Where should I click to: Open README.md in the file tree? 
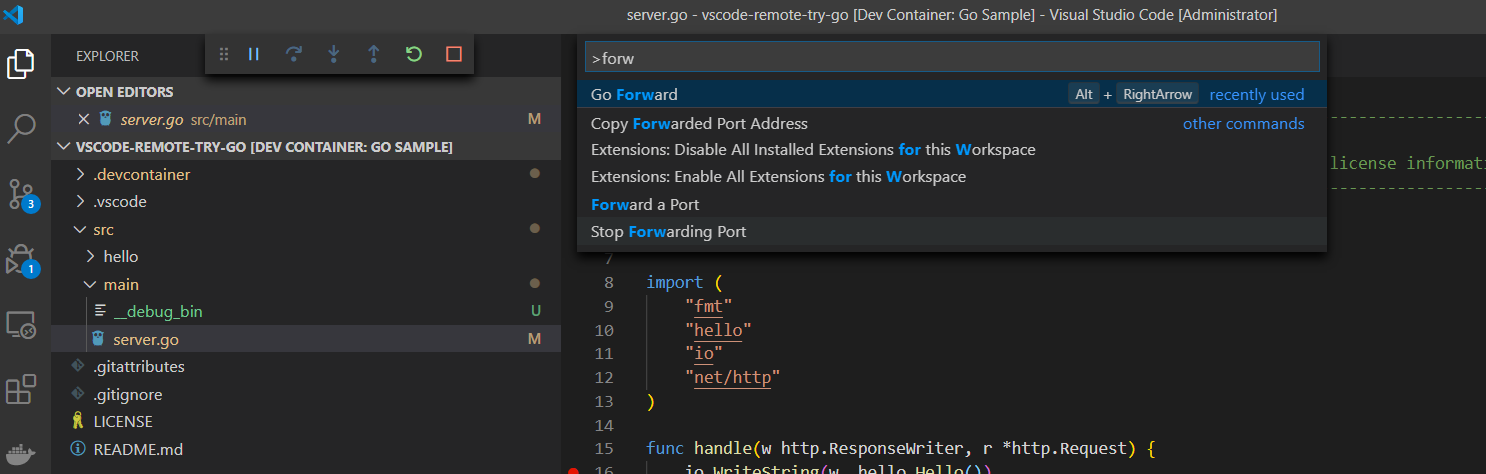306,449
